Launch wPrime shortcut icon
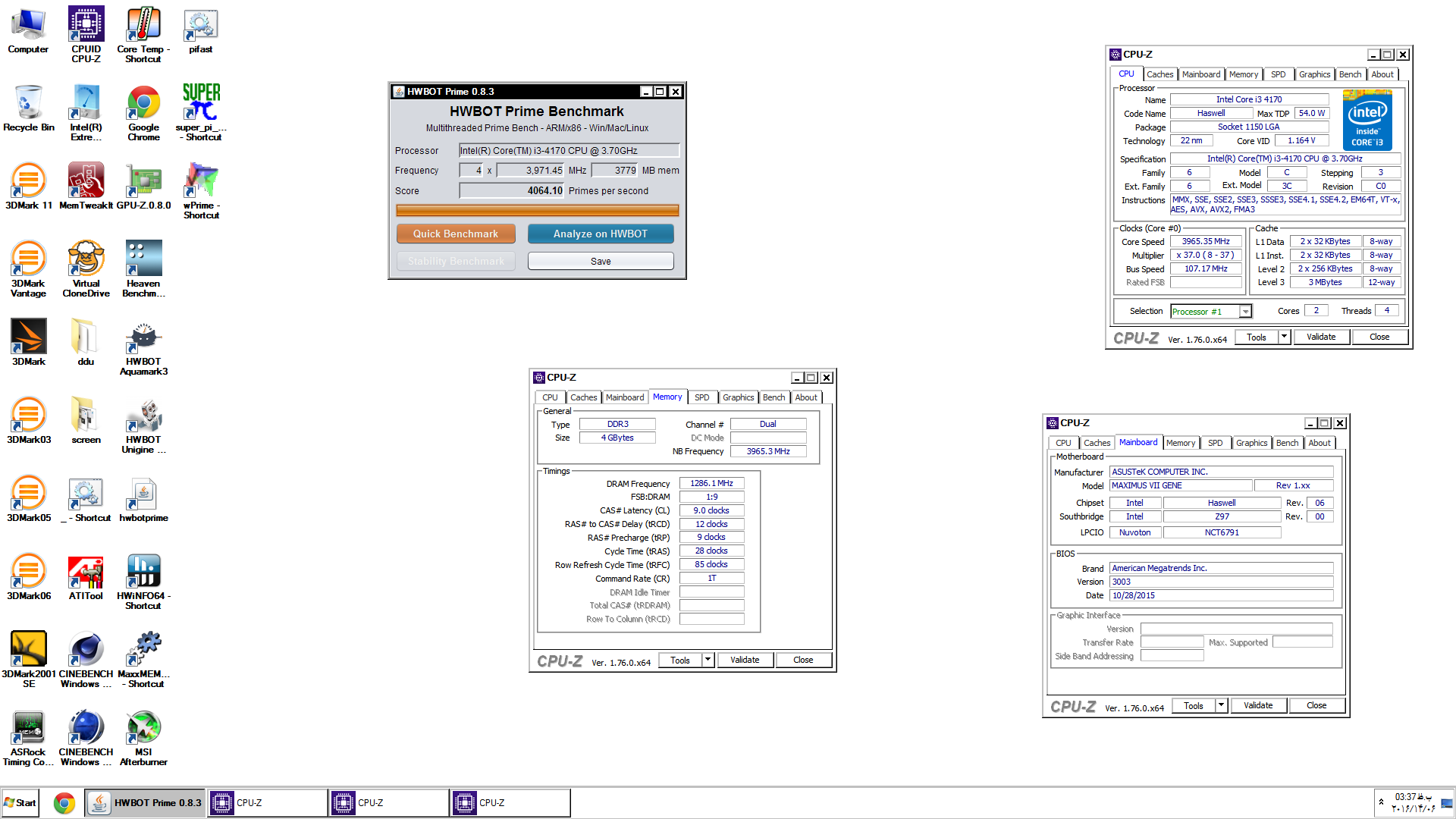 [201, 191]
